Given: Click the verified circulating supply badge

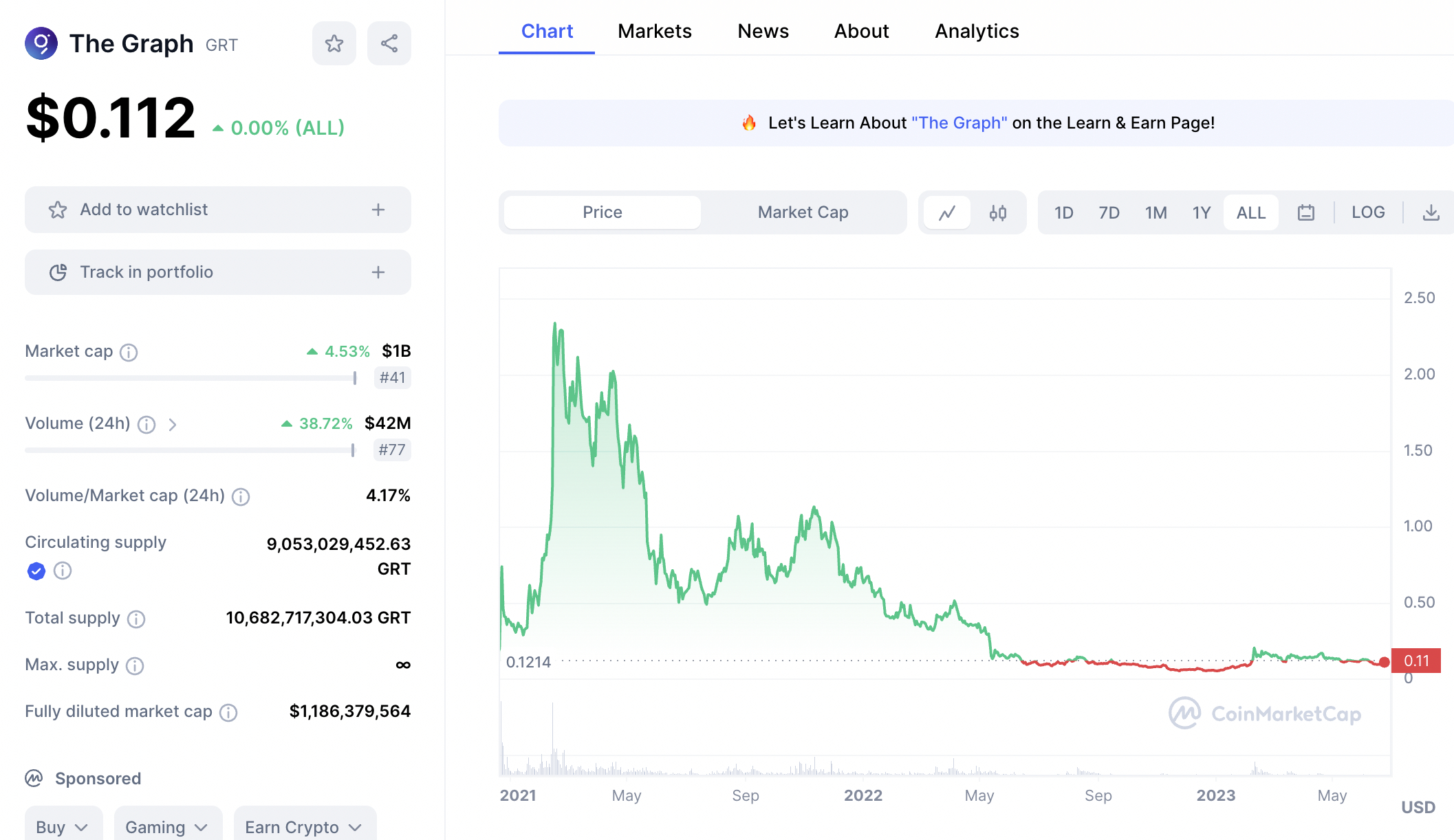Looking at the screenshot, I should point(36,571).
